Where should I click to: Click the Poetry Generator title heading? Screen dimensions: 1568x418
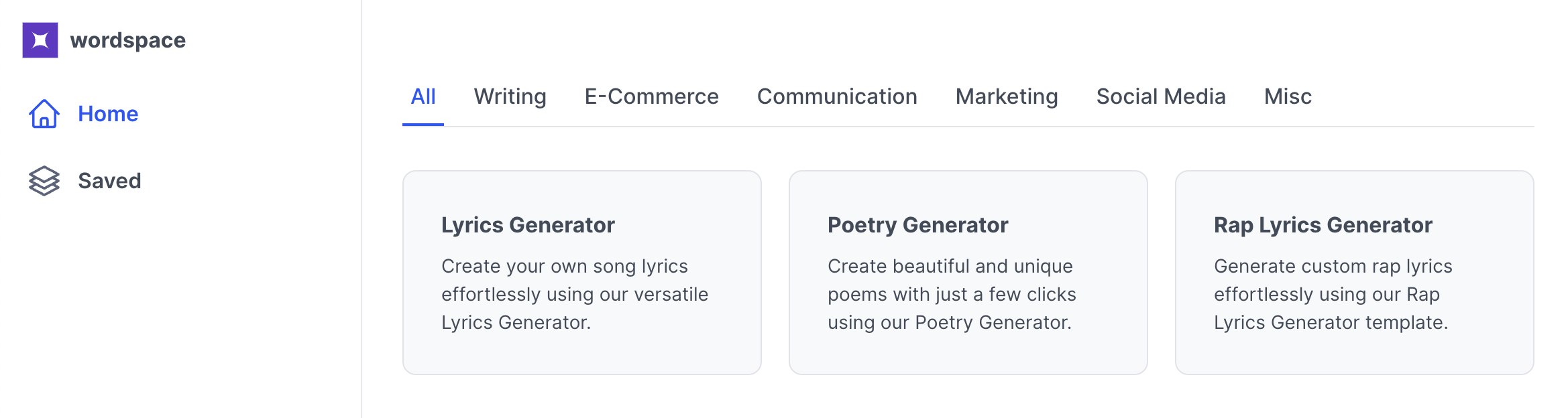click(x=917, y=225)
